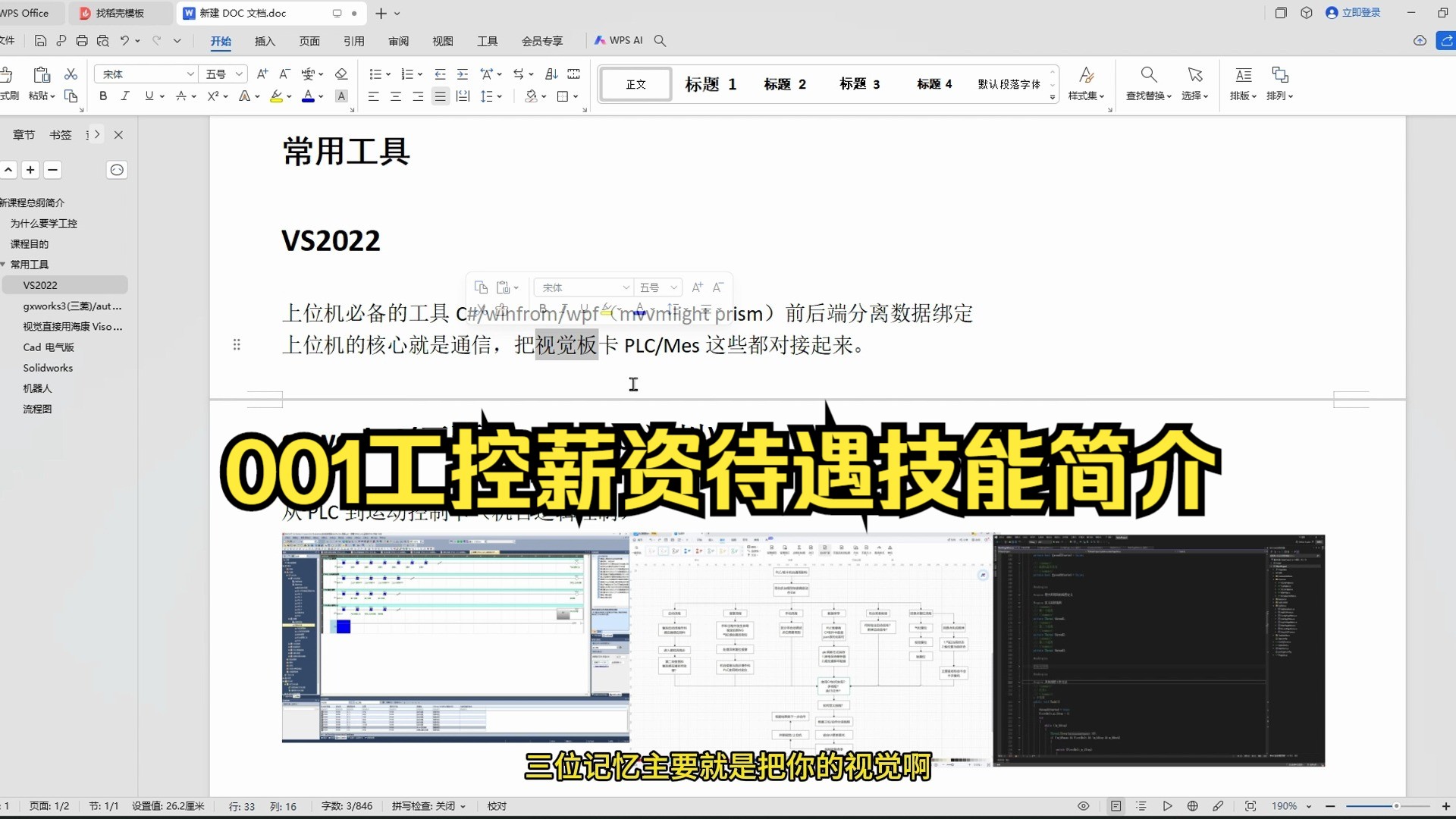The image size is (1456, 819).
Task: Click the font color blue swatch
Action: (308, 96)
